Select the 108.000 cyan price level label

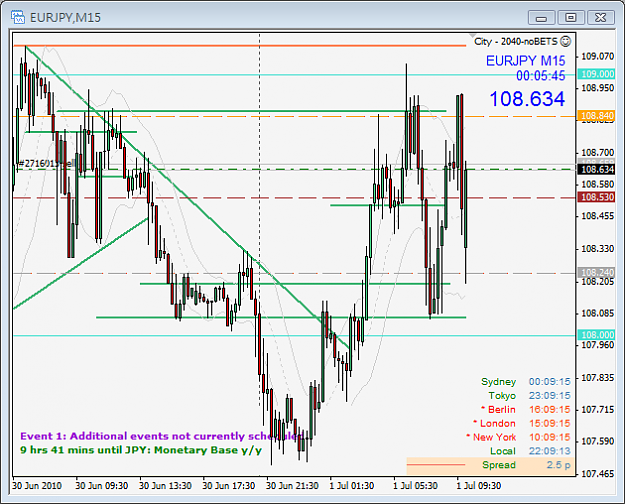(x=597, y=335)
